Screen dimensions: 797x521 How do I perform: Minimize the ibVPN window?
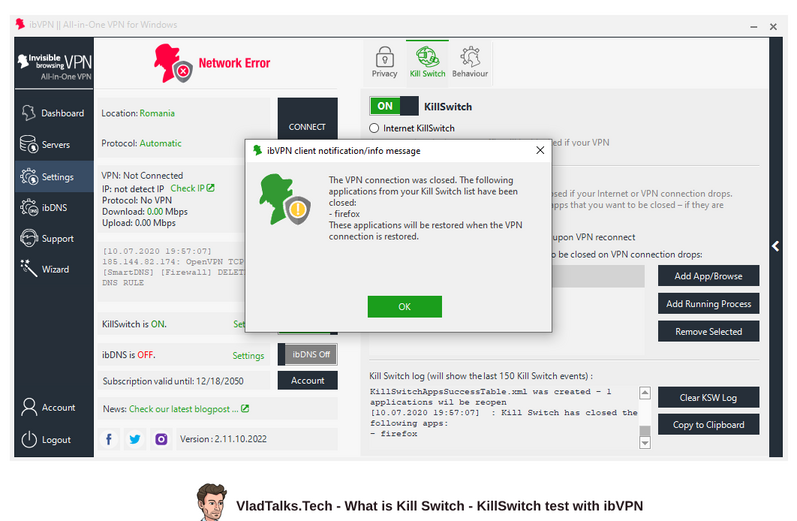click(754, 26)
